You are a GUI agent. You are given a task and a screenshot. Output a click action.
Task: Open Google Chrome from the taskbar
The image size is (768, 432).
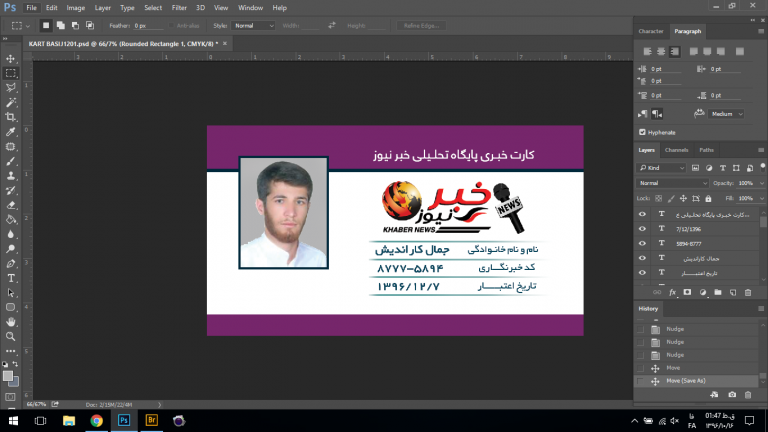pyautogui.click(x=96, y=421)
